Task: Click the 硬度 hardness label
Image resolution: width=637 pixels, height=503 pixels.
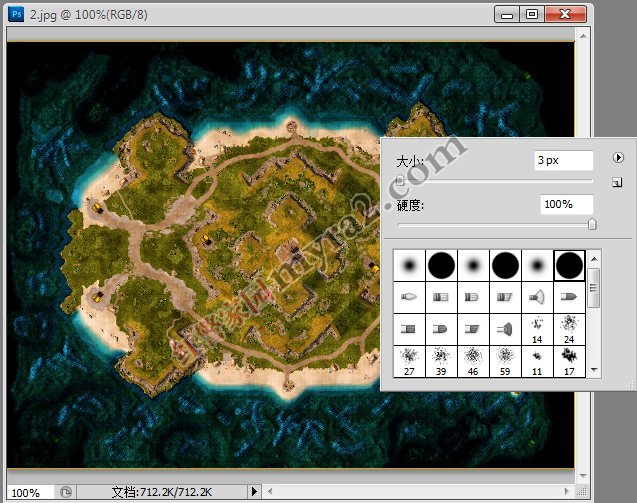Action: (410, 206)
